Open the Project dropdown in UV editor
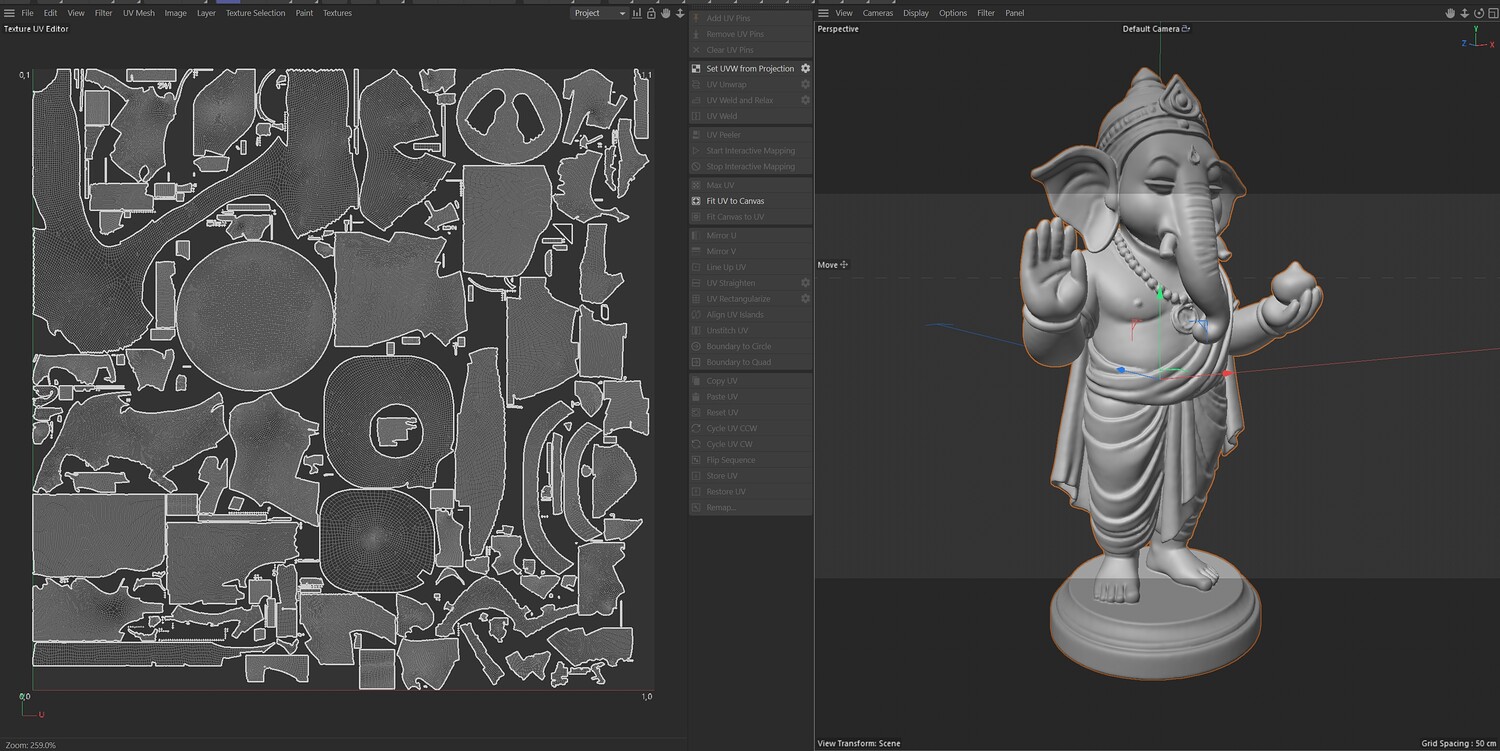 coord(600,13)
